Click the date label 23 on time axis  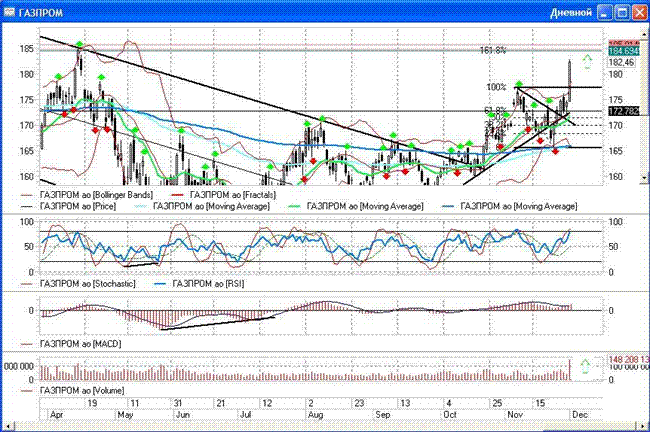(359, 403)
